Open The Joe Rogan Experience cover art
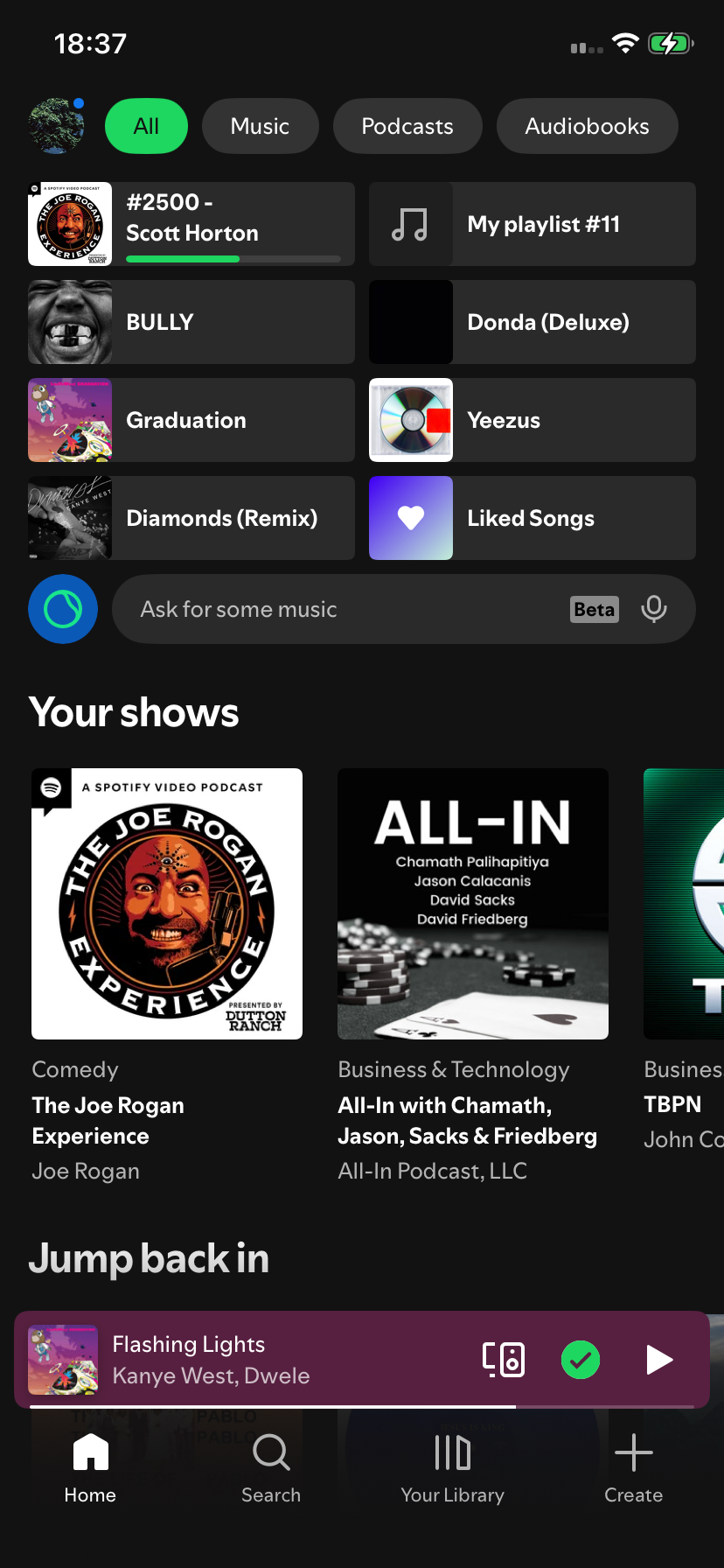Image resolution: width=724 pixels, height=1568 pixels. coord(167,904)
